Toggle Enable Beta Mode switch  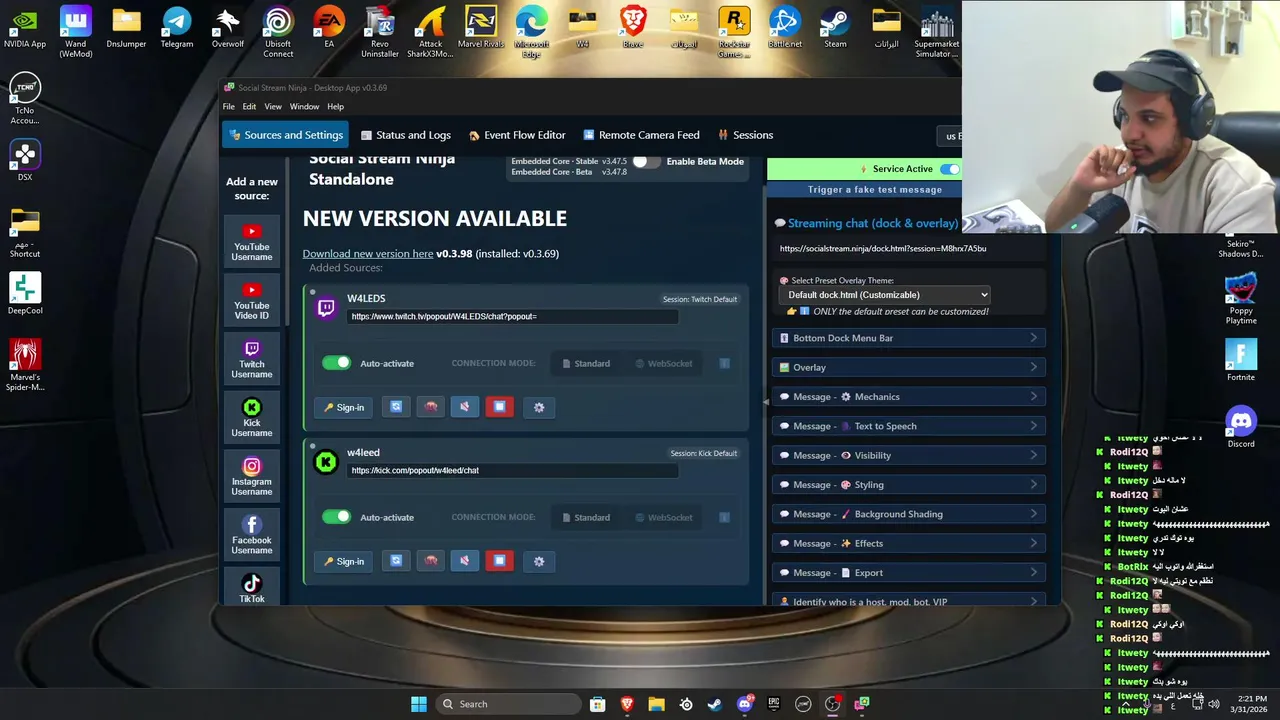tap(646, 162)
